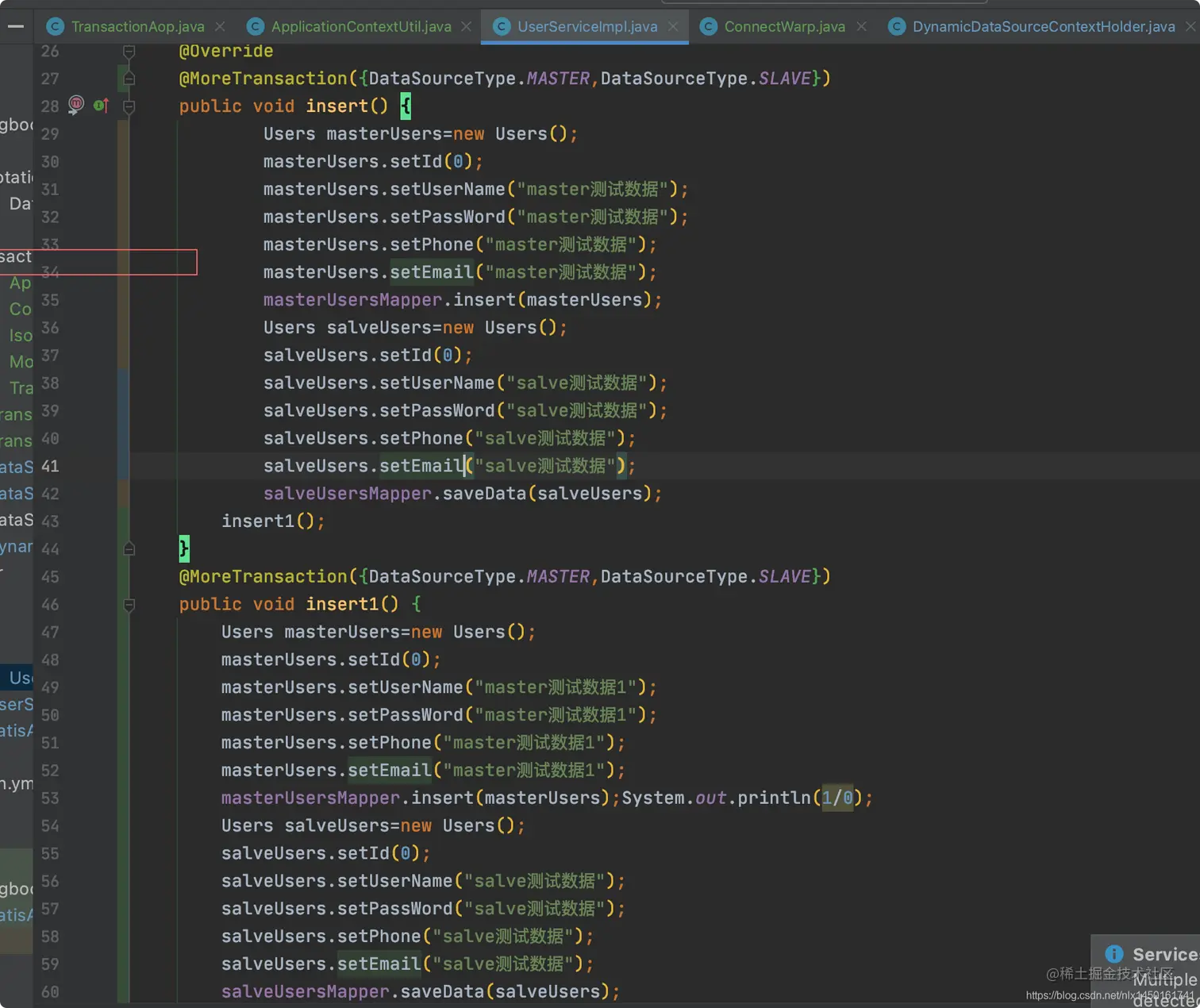Screen dimensions: 1200x1008
Task: Click salveUsersMapper on line 42
Action: (x=348, y=494)
